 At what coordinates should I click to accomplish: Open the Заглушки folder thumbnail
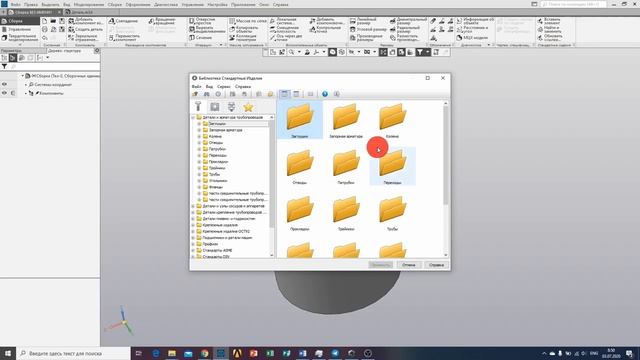300,120
